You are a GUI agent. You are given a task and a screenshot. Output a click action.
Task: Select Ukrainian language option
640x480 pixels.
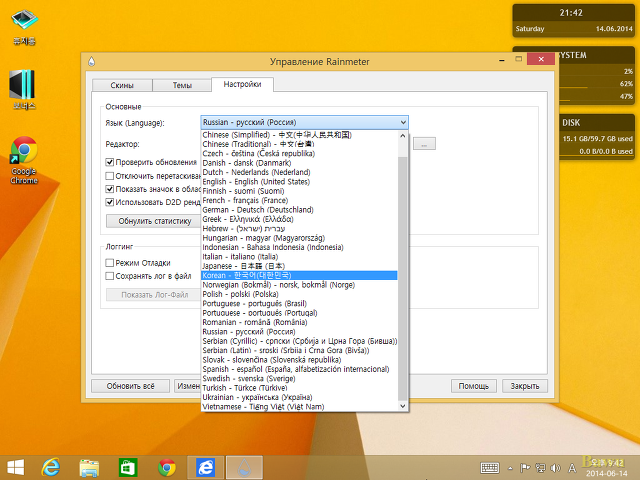click(299, 397)
